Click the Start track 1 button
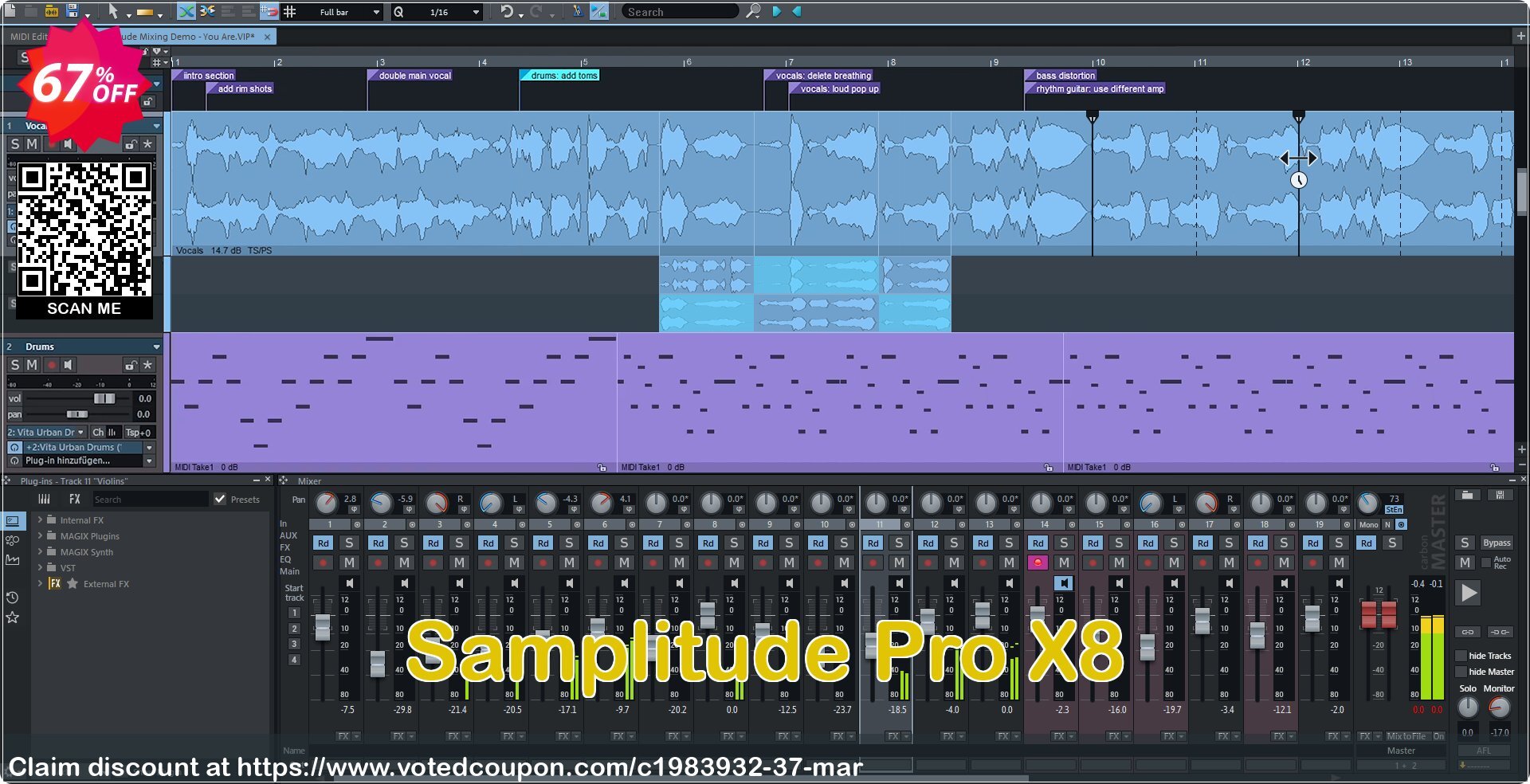 point(294,613)
